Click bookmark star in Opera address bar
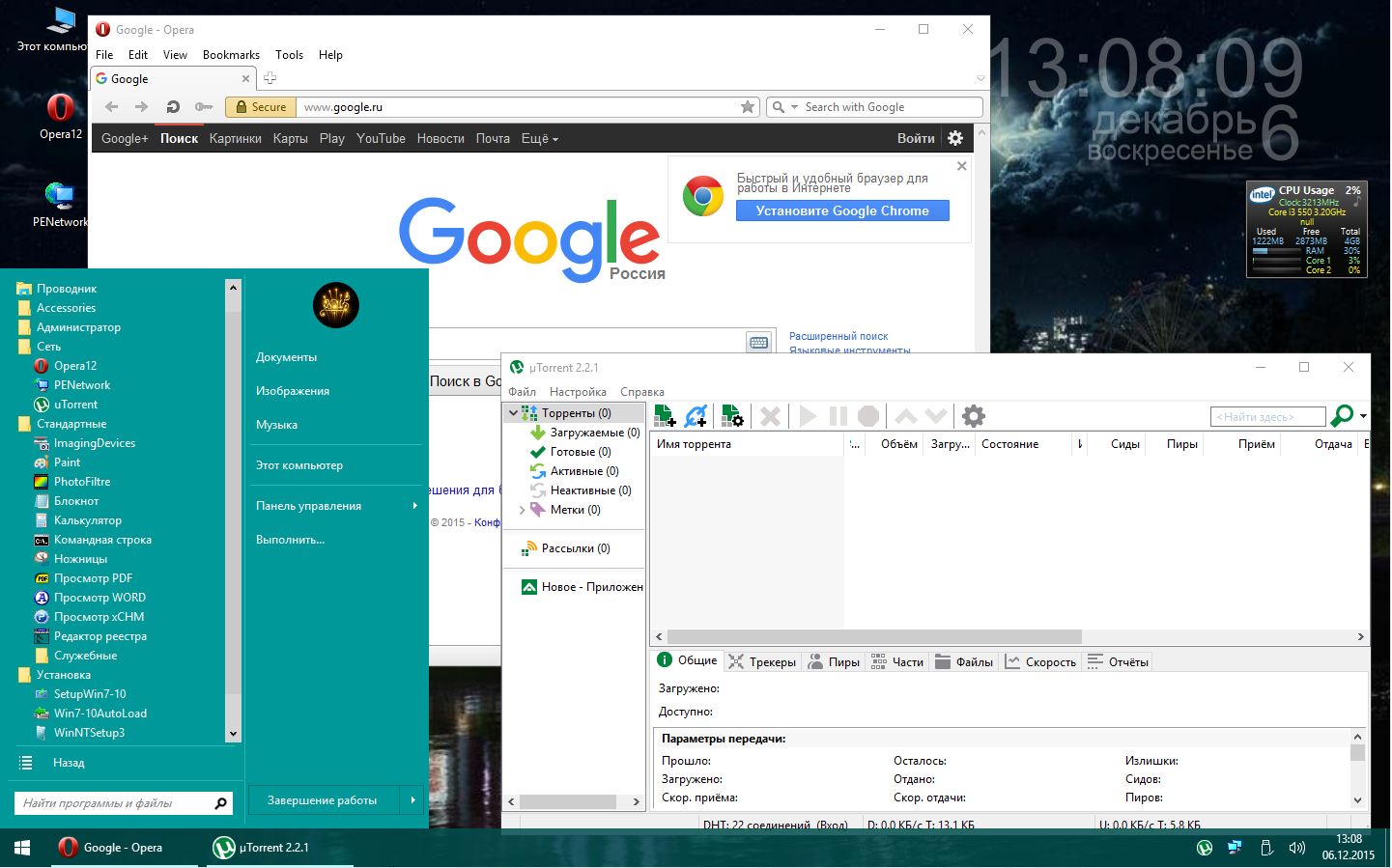Viewport: 1392px width, 868px height. click(748, 107)
